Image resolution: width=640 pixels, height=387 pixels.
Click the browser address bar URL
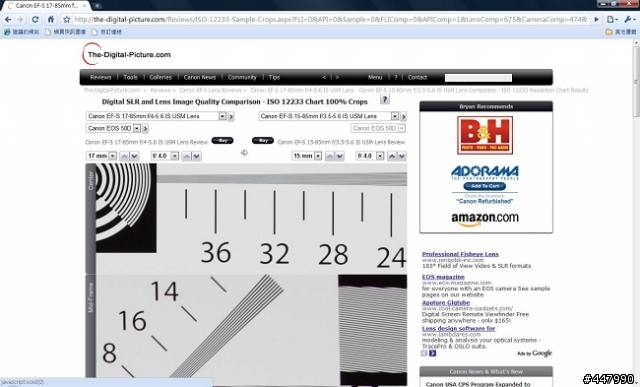[331, 19]
